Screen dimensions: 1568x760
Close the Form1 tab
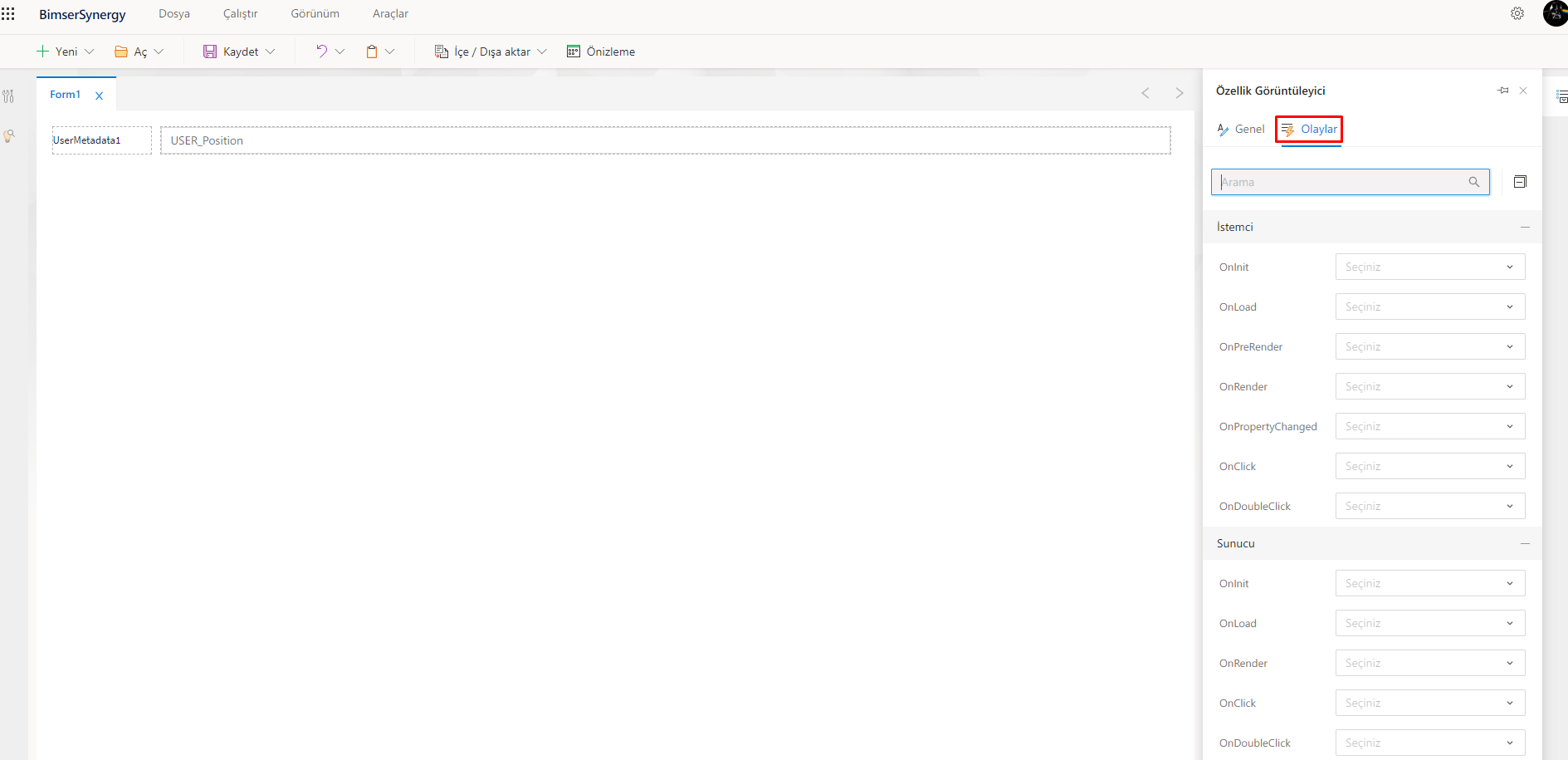pyautogui.click(x=100, y=96)
